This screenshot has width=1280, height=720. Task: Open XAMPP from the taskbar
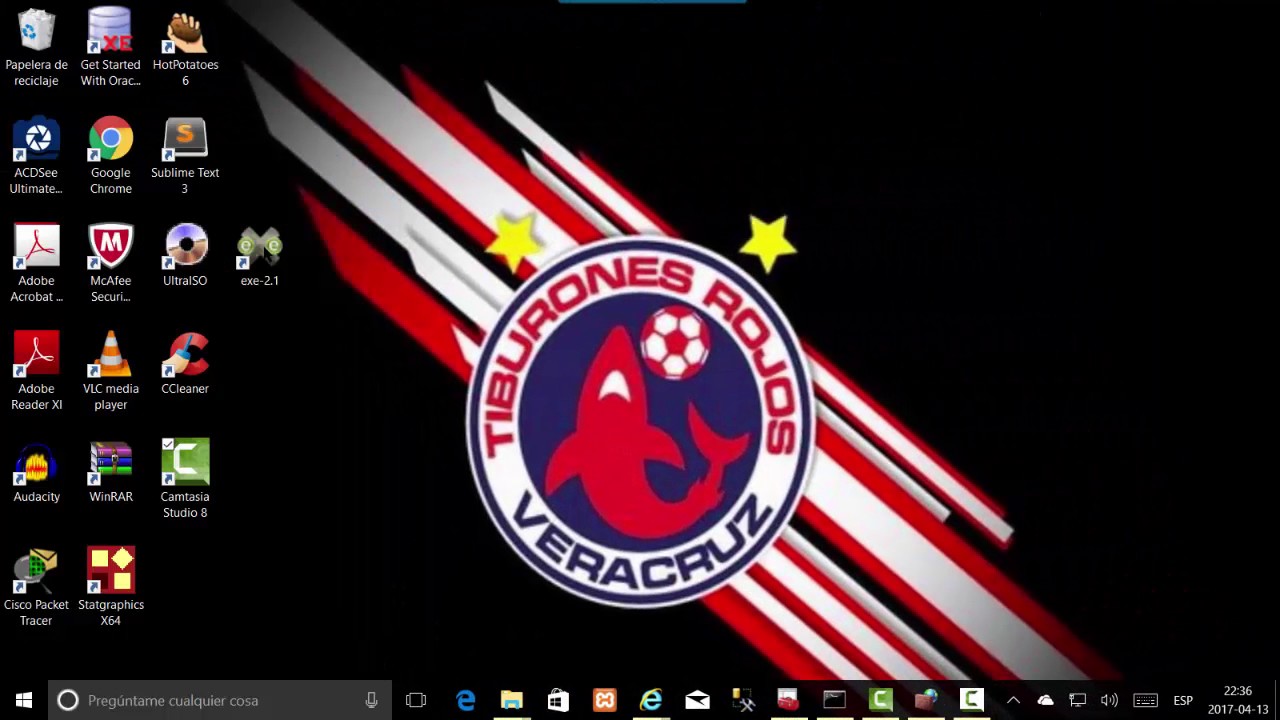click(605, 700)
